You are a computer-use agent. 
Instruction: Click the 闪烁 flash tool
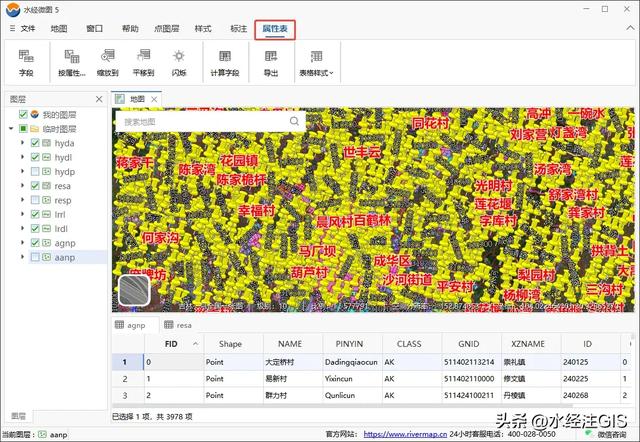(x=179, y=63)
